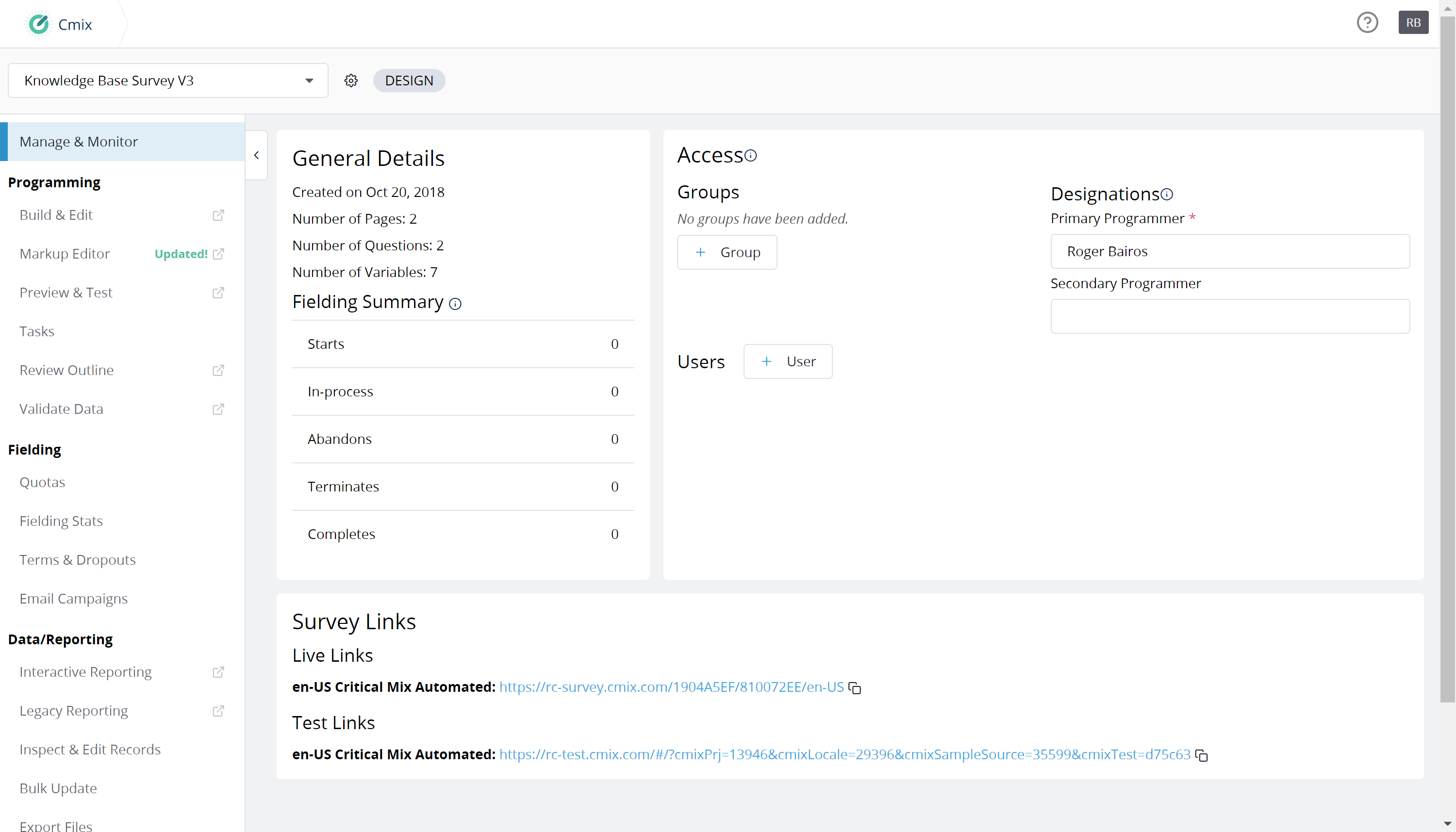Collapse the left sidebar panel

point(256,155)
